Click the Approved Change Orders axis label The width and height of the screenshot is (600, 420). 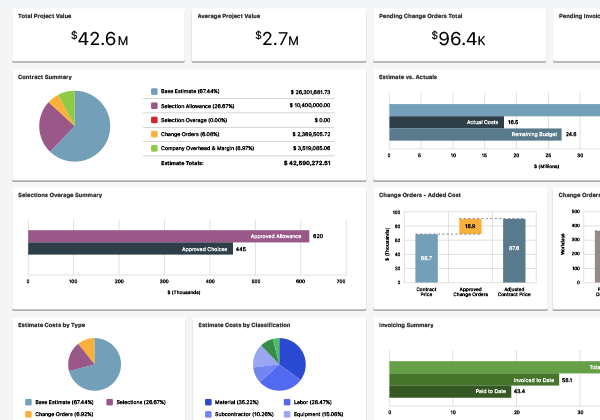tap(471, 292)
